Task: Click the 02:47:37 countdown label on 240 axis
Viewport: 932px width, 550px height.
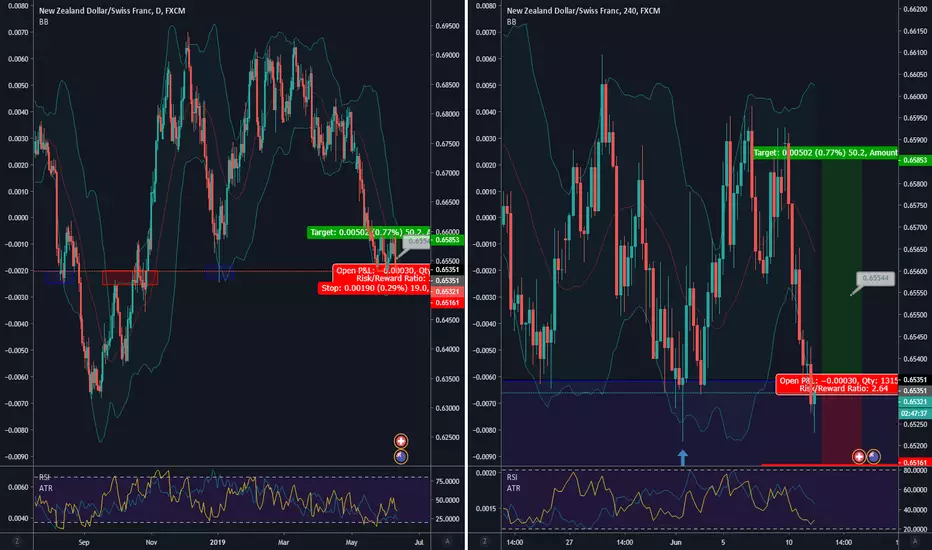Action: [x=915, y=413]
